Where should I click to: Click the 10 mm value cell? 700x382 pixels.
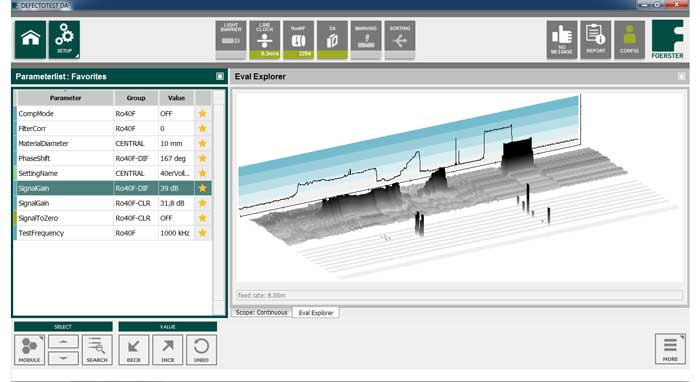[176, 143]
